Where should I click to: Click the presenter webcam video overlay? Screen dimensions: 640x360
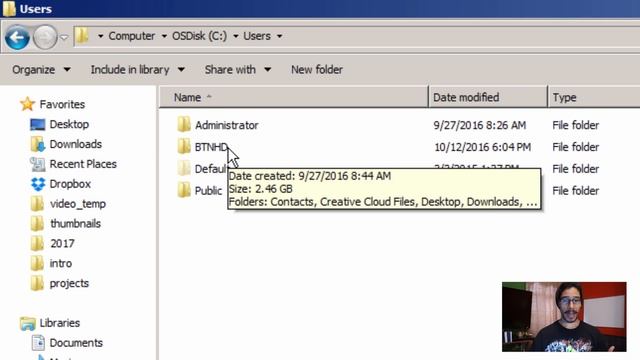point(564,317)
